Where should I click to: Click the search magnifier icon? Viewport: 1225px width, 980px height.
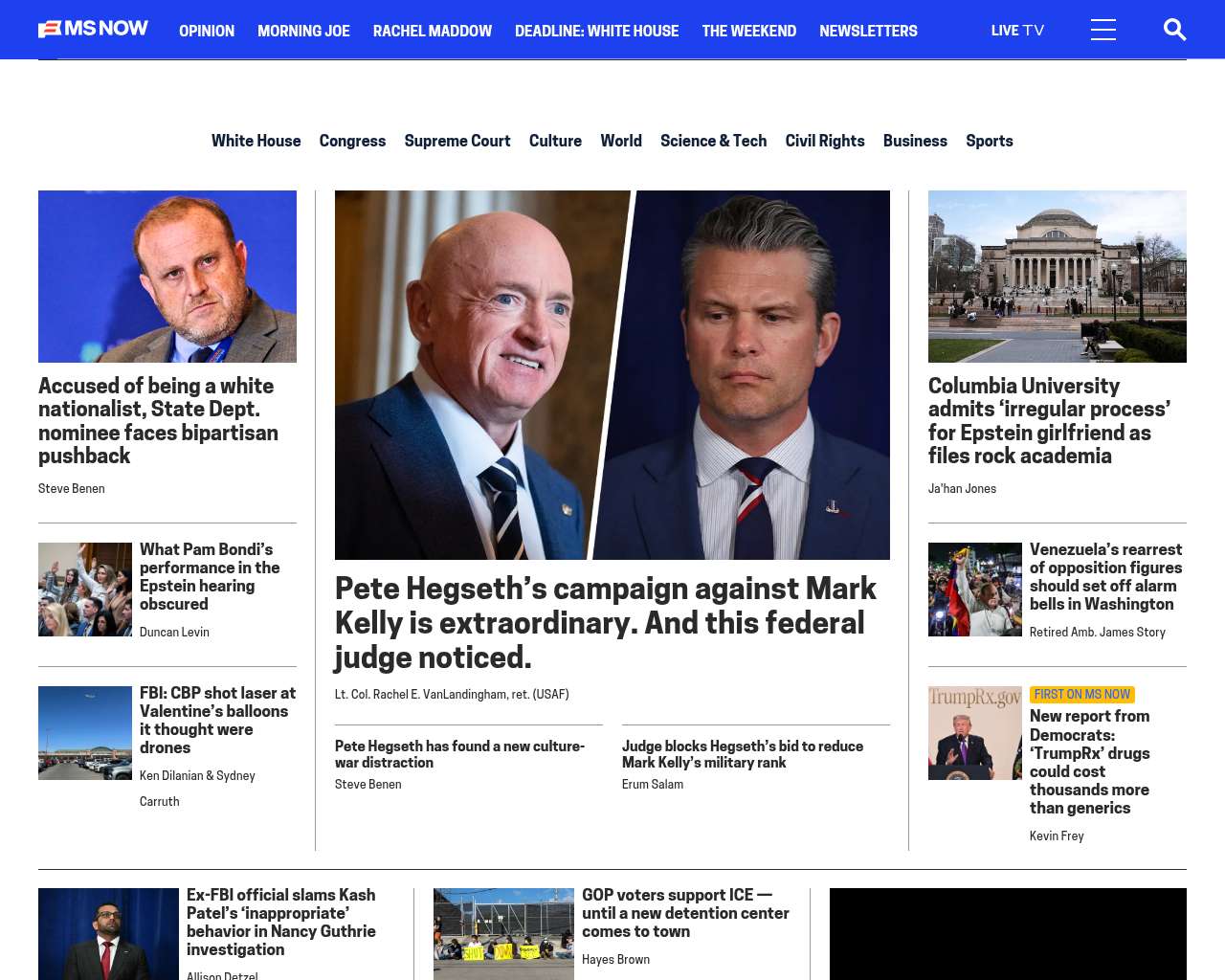point(1174,31)
